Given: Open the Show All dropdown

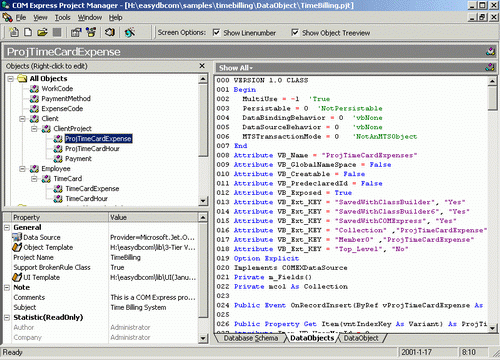Looking at the screenshot, I should tap(236, 68).
